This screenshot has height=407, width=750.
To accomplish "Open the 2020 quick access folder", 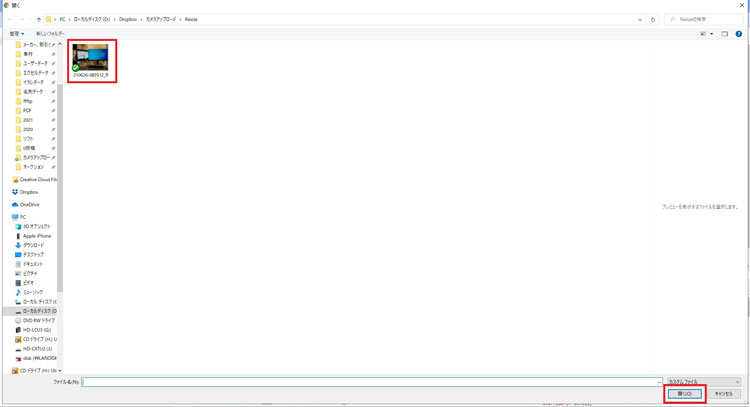I will tap(28, 130).
